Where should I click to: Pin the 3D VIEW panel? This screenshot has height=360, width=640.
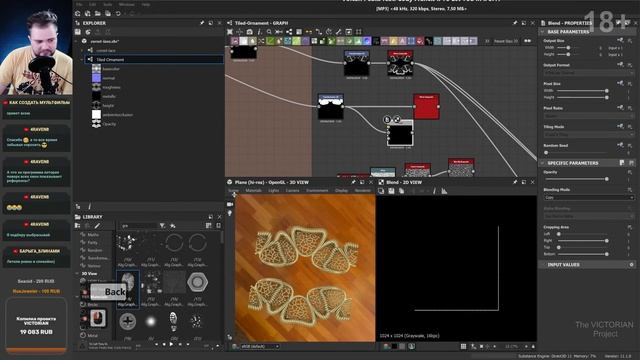[353, 182]
